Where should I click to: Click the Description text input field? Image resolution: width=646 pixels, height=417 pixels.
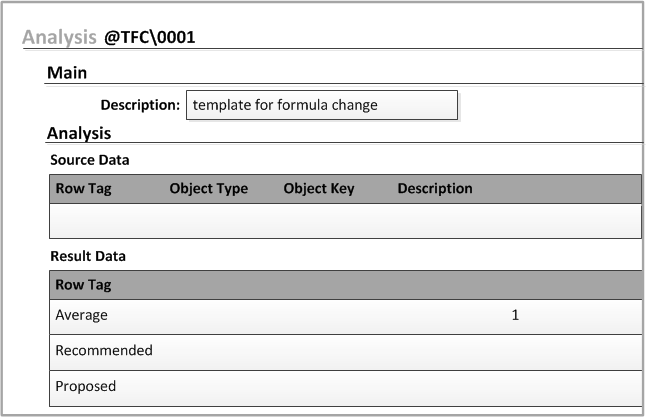click(321, 105)
